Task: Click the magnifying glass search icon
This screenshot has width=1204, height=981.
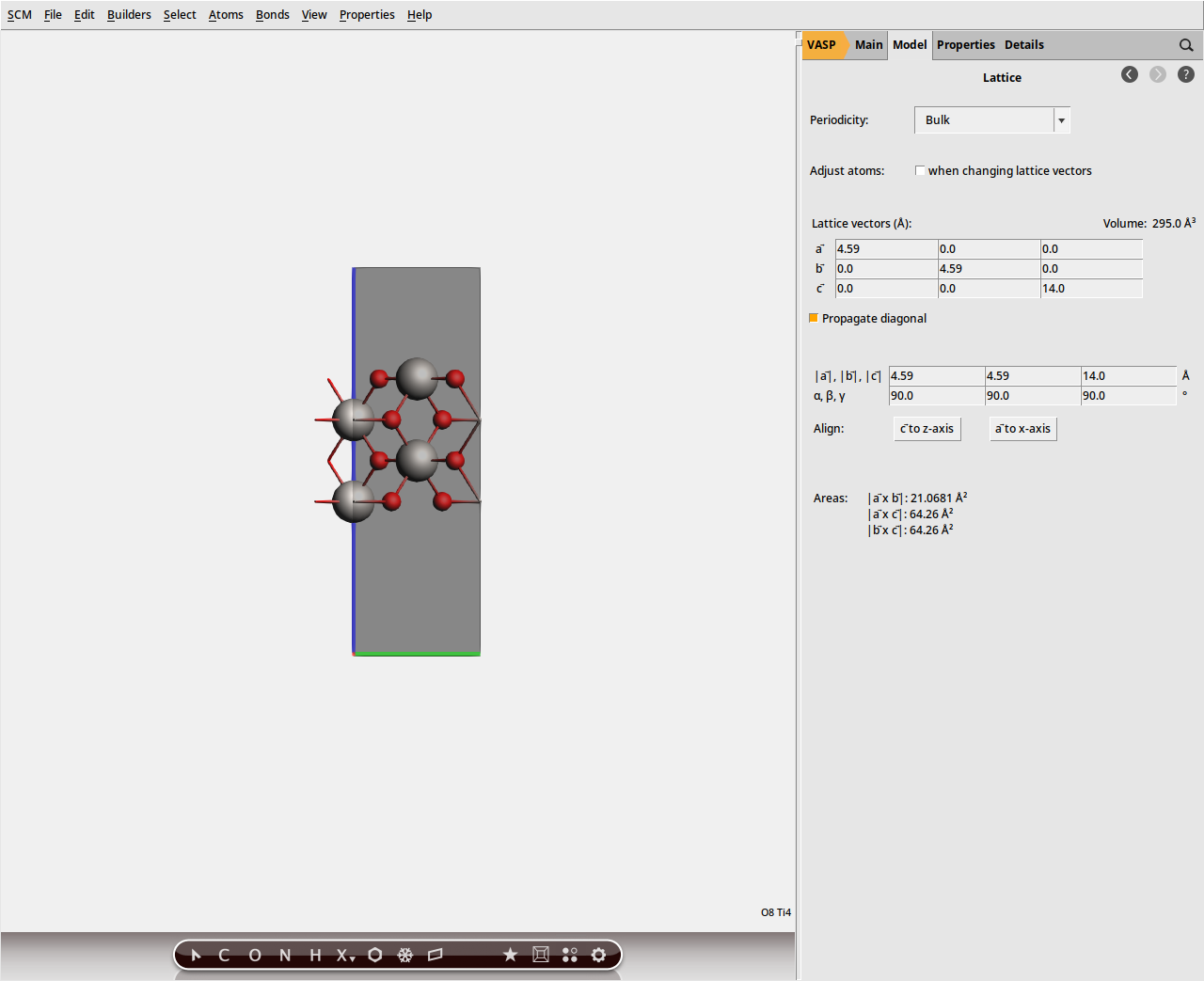Action: tap(1185, 44)
